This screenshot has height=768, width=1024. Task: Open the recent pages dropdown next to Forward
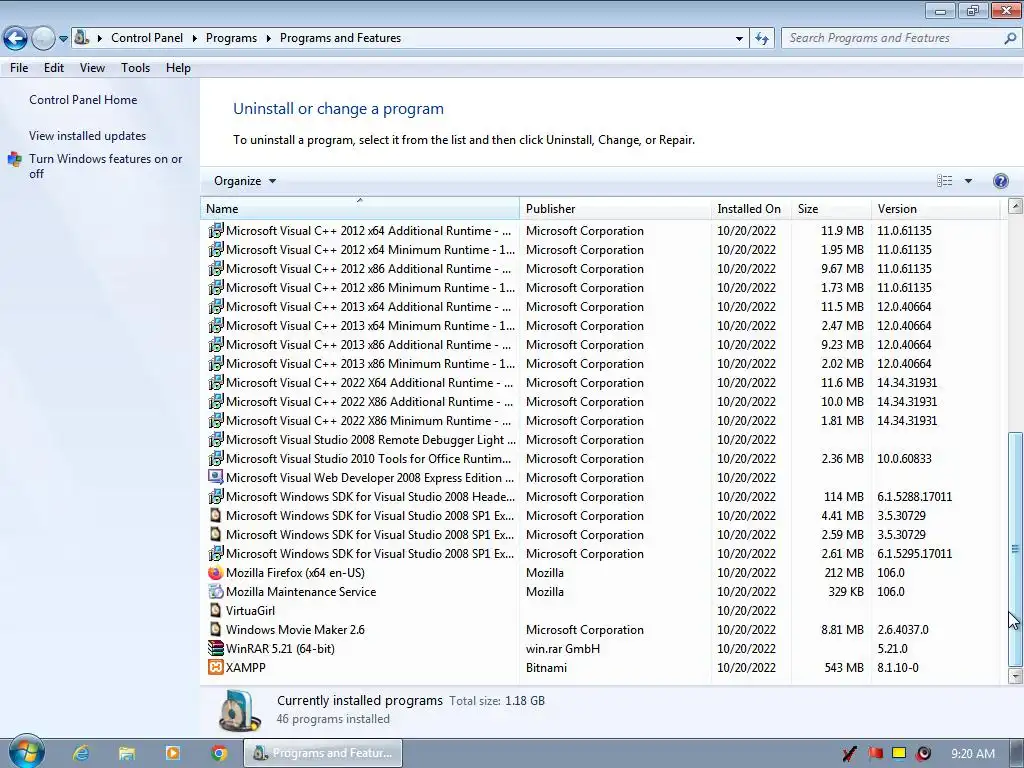coord(63,39)
